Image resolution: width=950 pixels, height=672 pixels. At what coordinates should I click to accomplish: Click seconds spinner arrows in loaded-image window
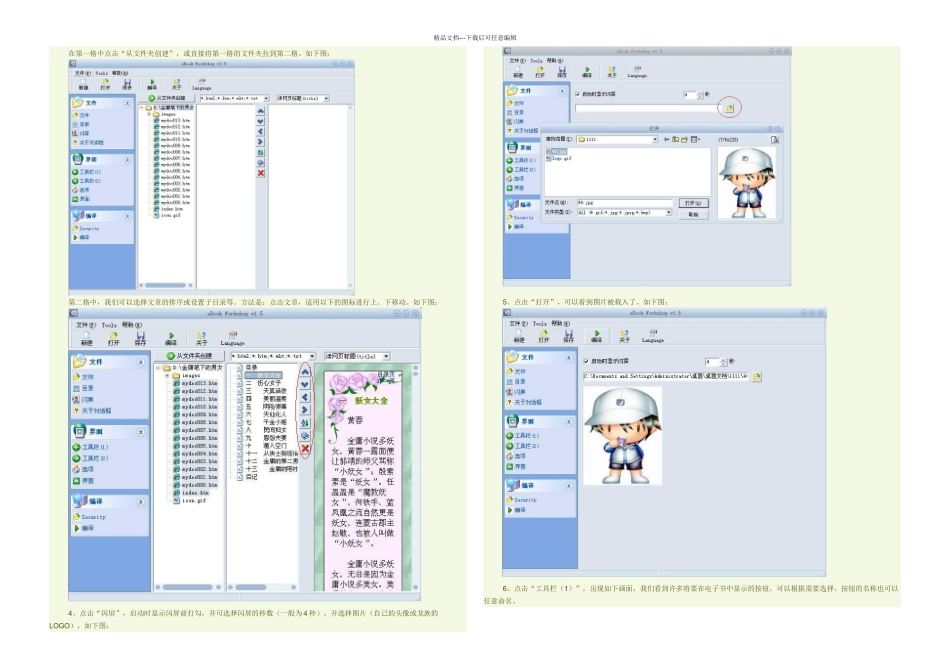coord(724,362)
